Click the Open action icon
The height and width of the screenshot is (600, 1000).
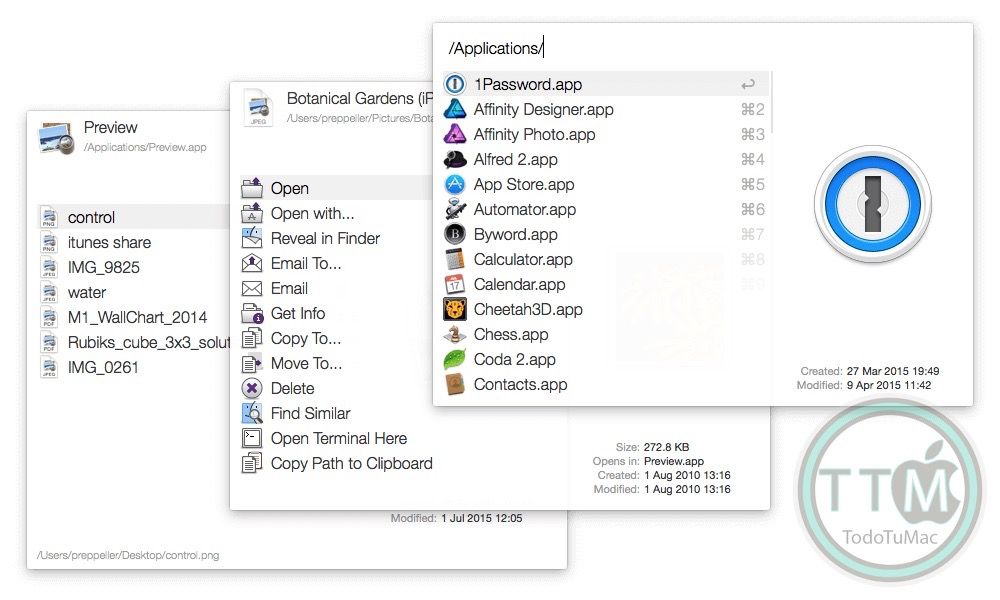point(252,188)
